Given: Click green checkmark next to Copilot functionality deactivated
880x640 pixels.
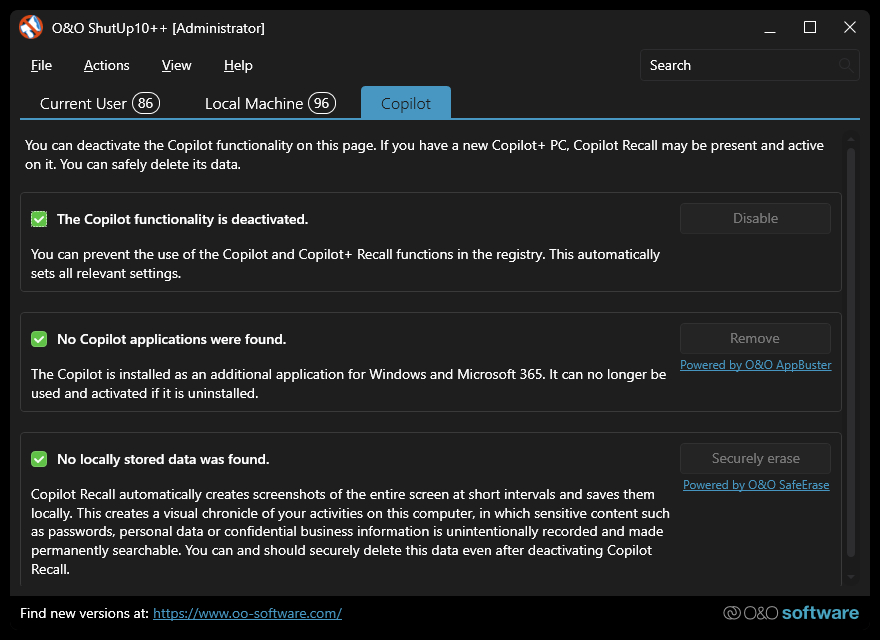Looking at the screenshot, I should 39,219.
